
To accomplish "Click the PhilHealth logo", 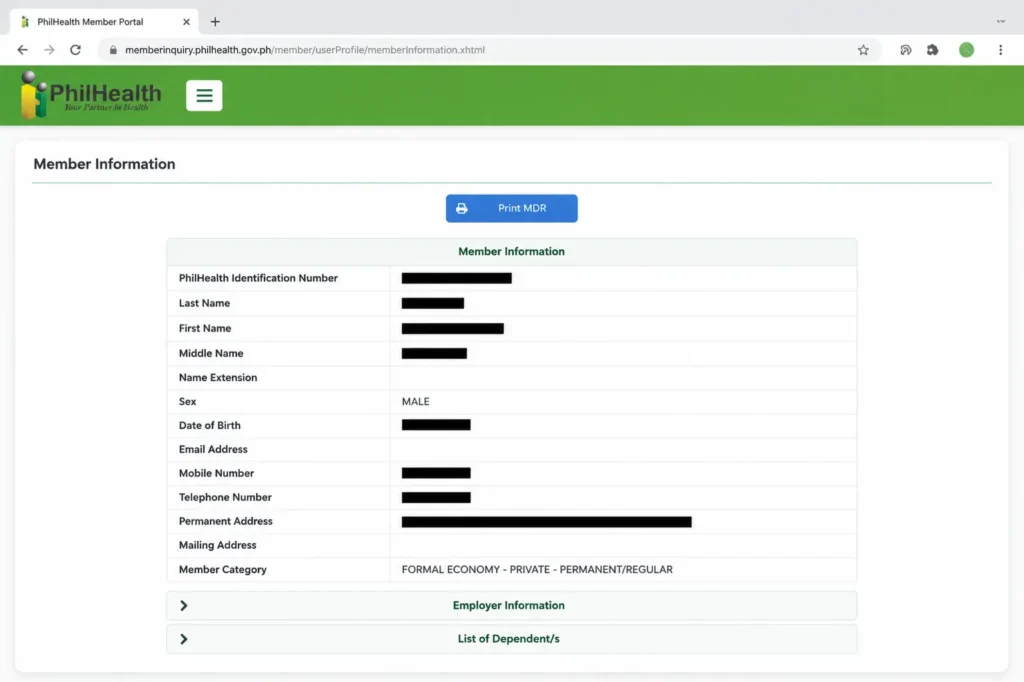I will 91,95.
